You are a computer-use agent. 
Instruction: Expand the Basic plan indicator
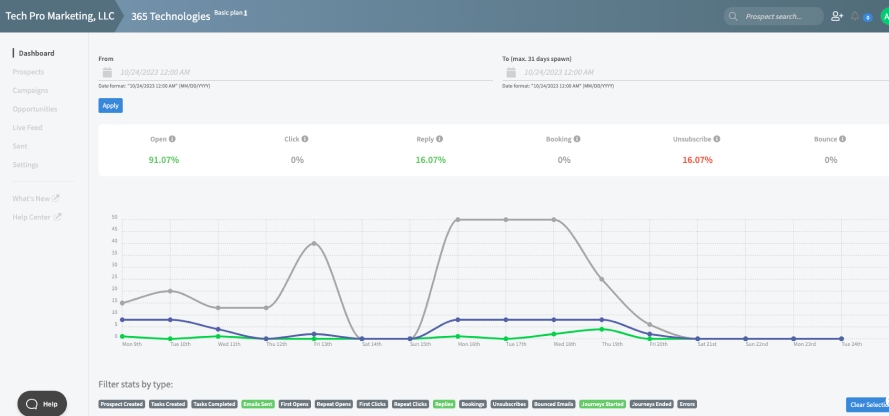[x=231, y=12]
